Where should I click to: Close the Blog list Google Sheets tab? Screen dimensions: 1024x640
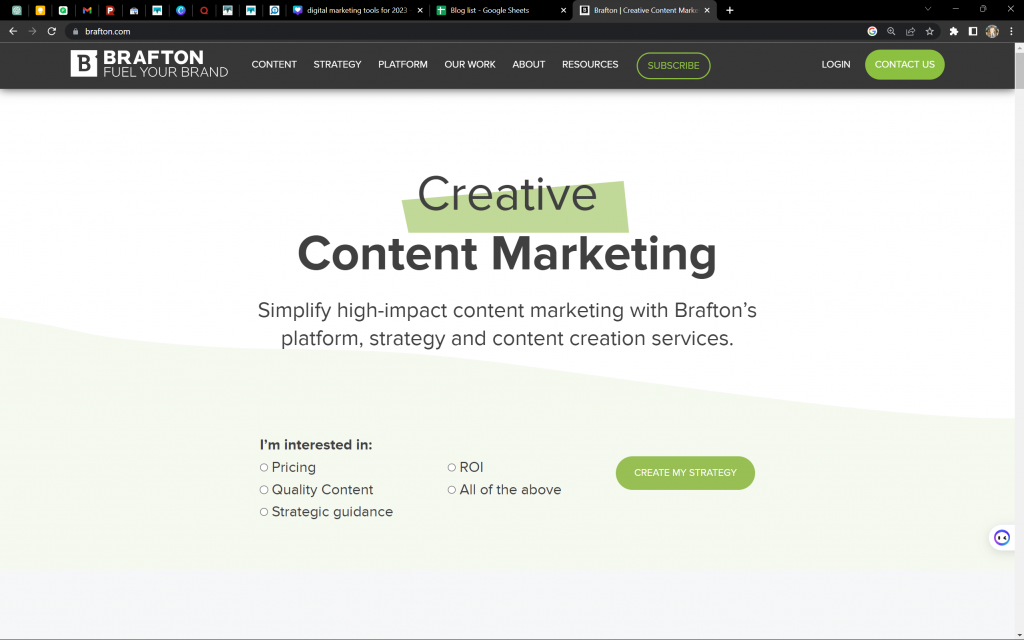click(x=564, y=10)
